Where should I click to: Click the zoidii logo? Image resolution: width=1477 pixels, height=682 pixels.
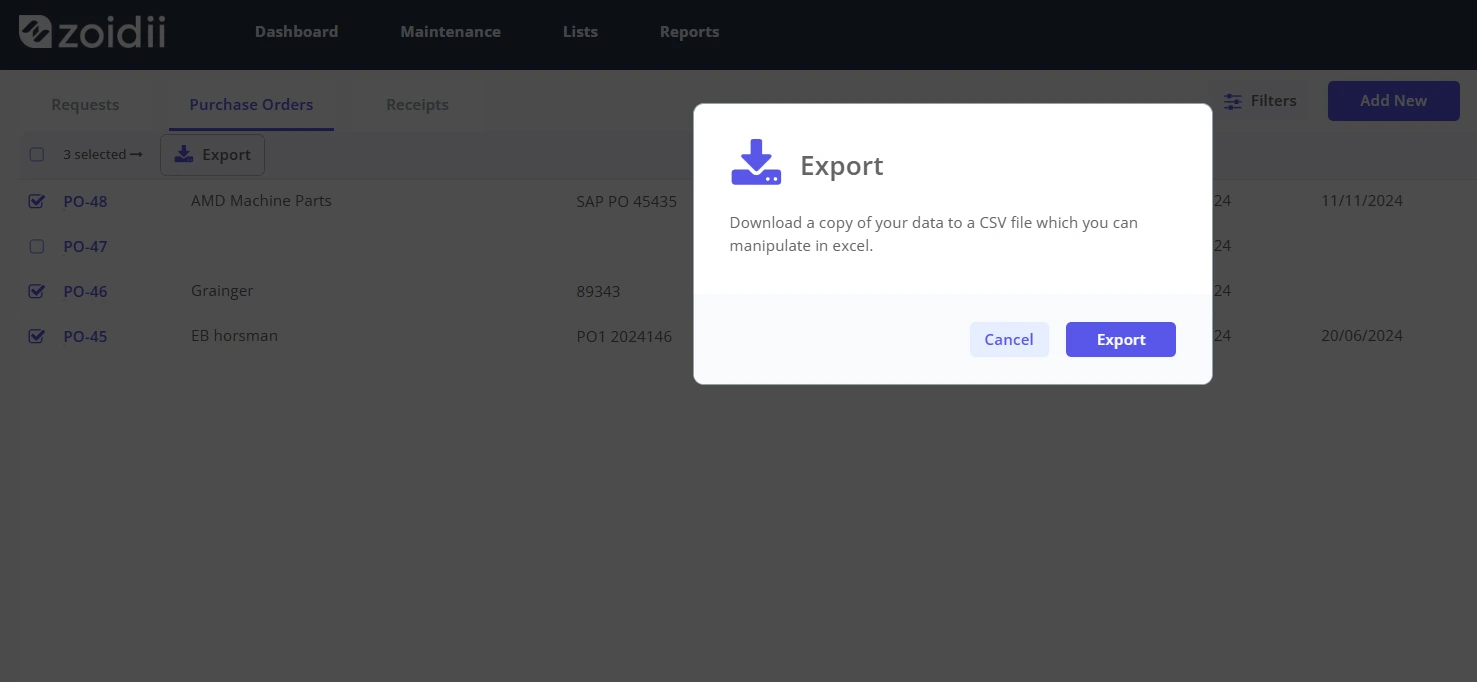(92, 32)
